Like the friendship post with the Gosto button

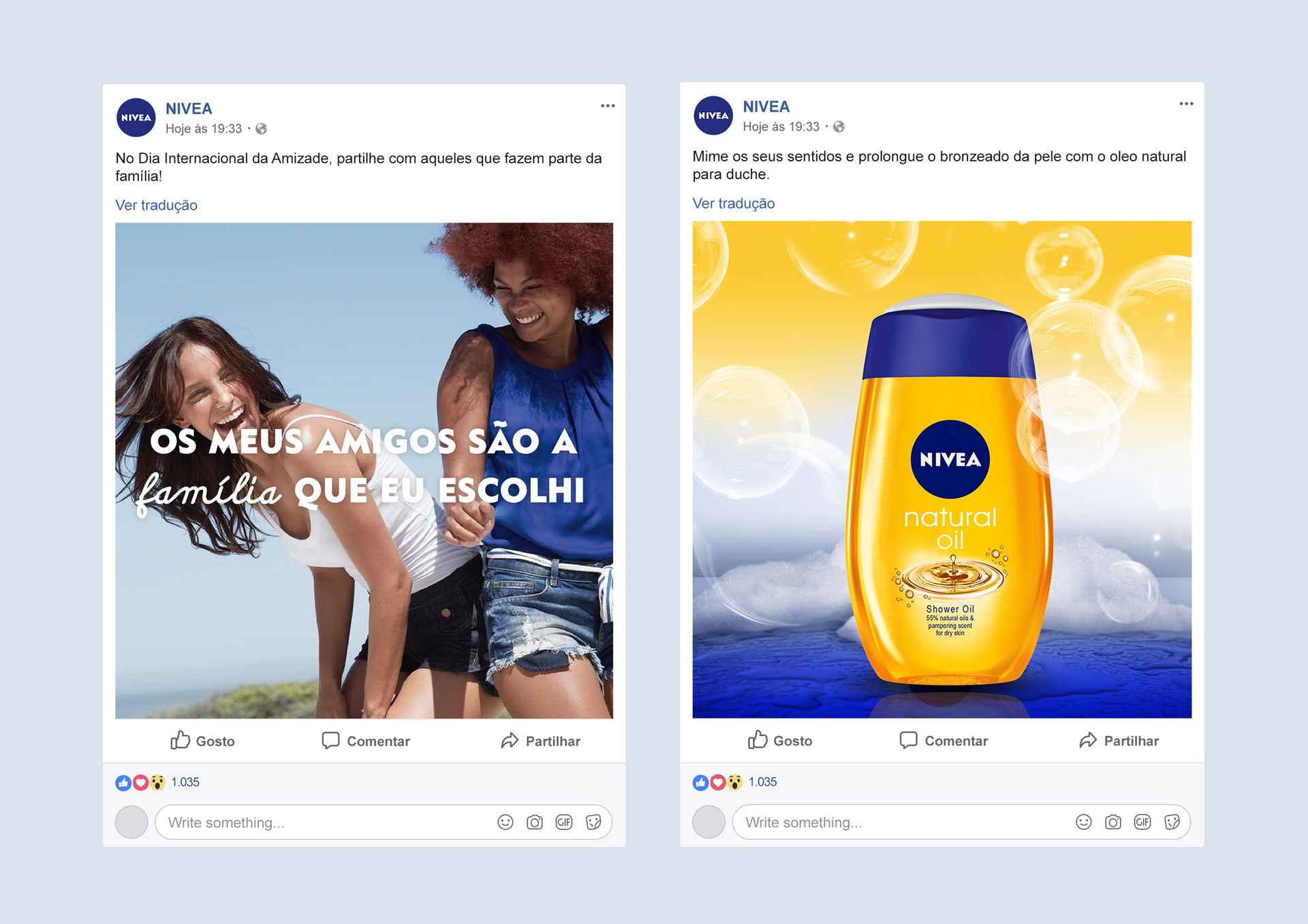202,740
